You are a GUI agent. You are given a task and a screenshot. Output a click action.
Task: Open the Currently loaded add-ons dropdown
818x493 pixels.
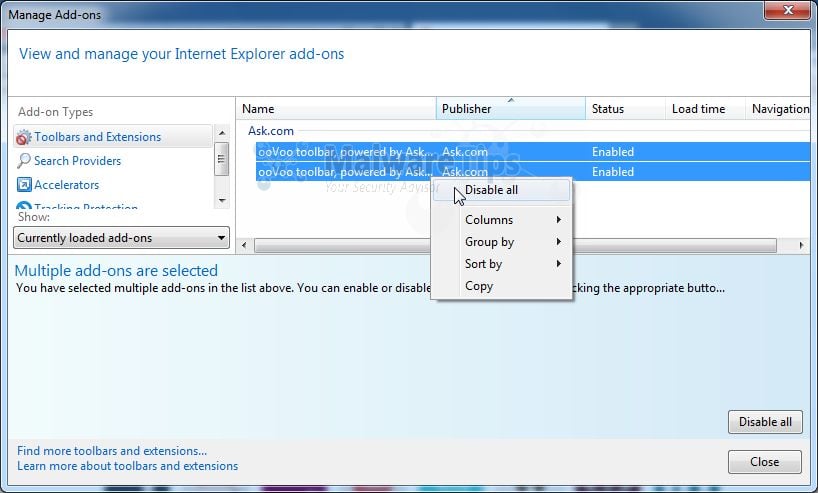(121, 238)
